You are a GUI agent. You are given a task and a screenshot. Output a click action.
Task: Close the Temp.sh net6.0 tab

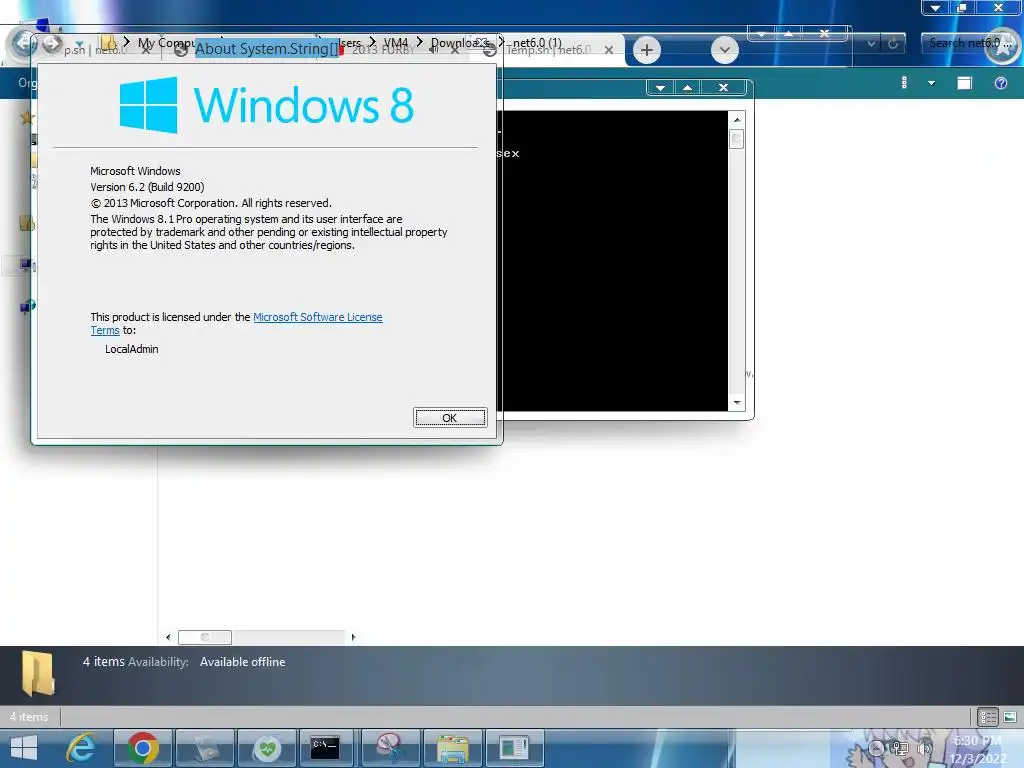click(x=609, y=50)
